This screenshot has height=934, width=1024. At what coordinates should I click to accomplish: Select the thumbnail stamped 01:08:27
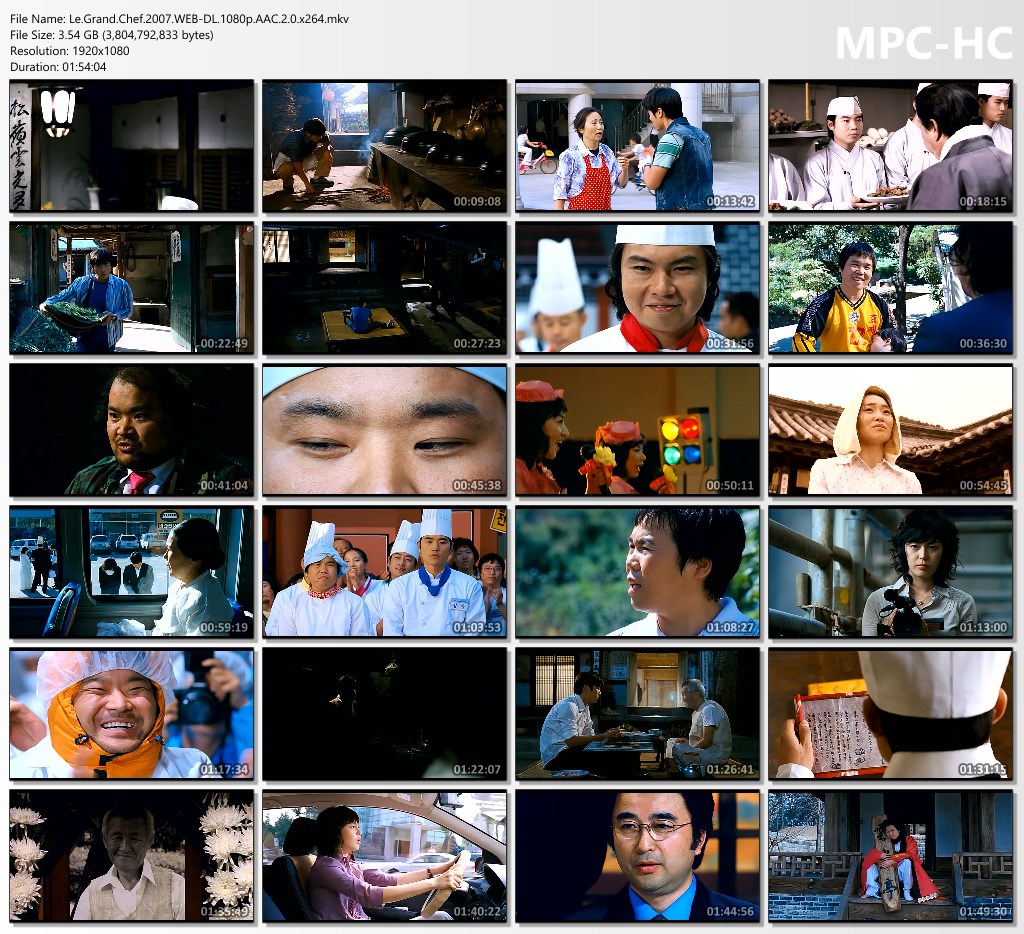[637, 572]
